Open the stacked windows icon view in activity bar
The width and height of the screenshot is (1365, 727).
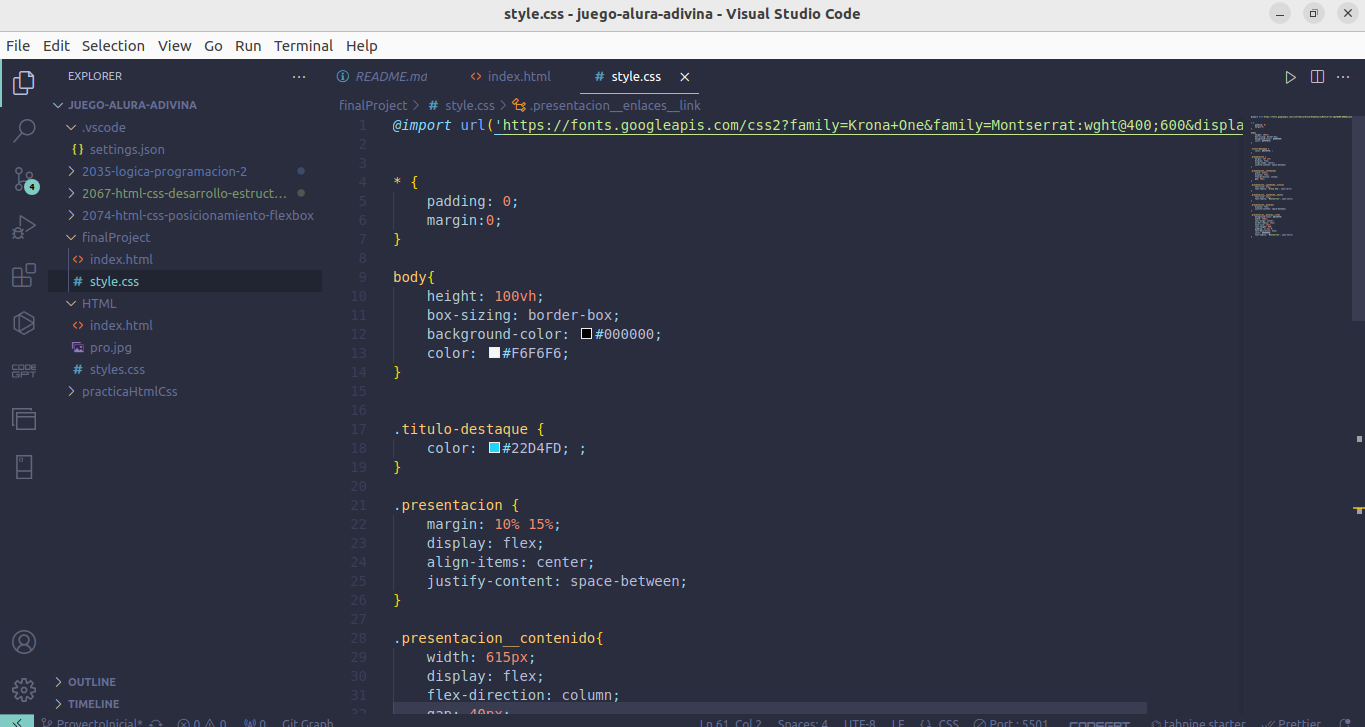pos(24,419)
